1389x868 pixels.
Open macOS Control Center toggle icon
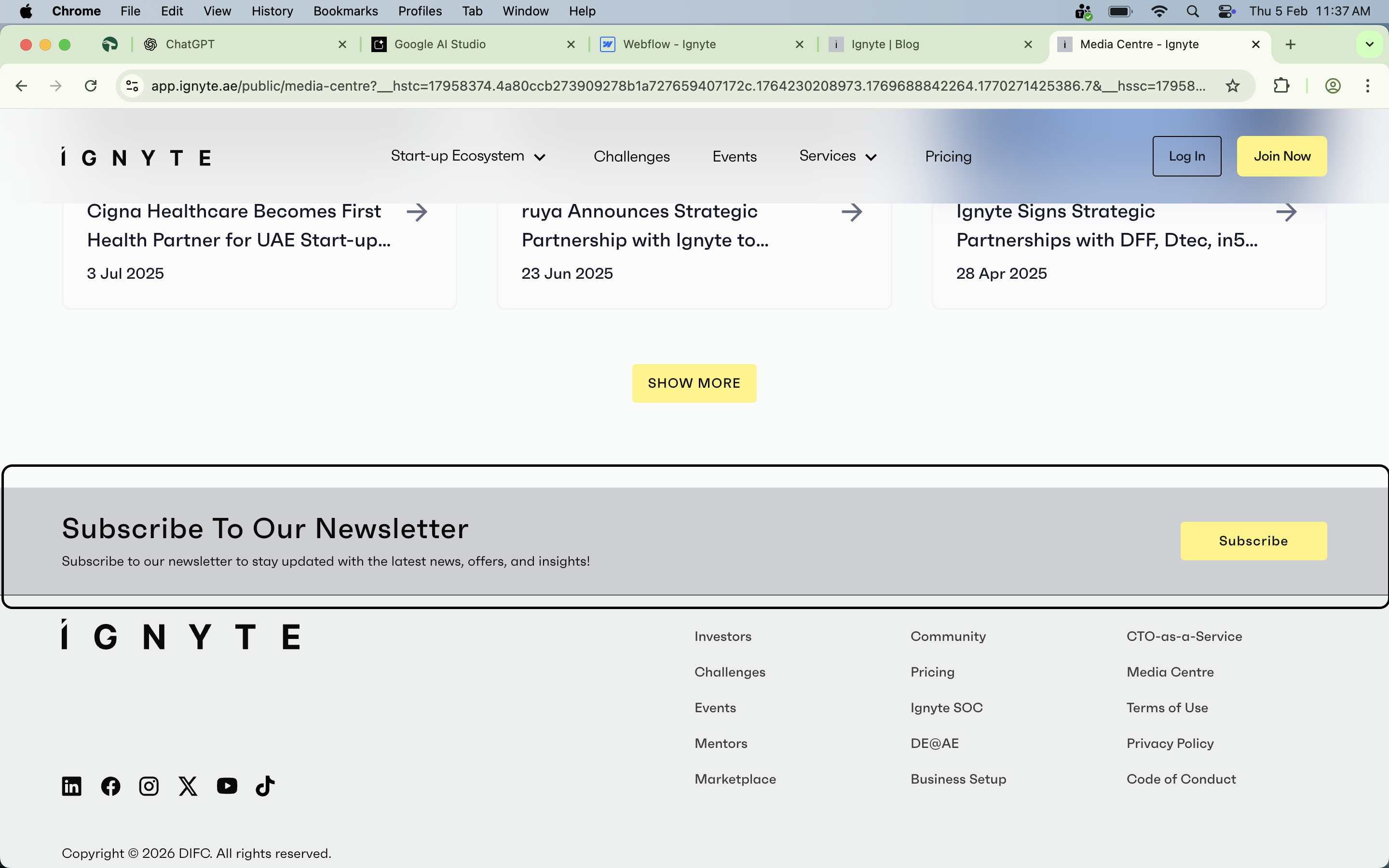(x=1226, y=11)
